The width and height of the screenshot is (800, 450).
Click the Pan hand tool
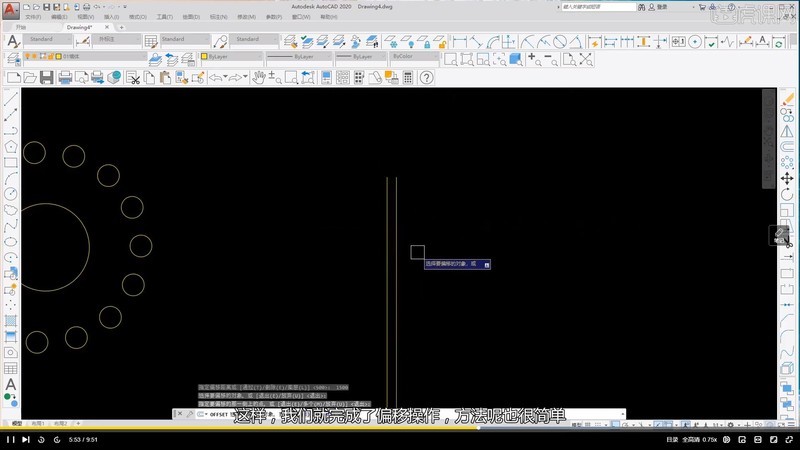tap(259, 78)
